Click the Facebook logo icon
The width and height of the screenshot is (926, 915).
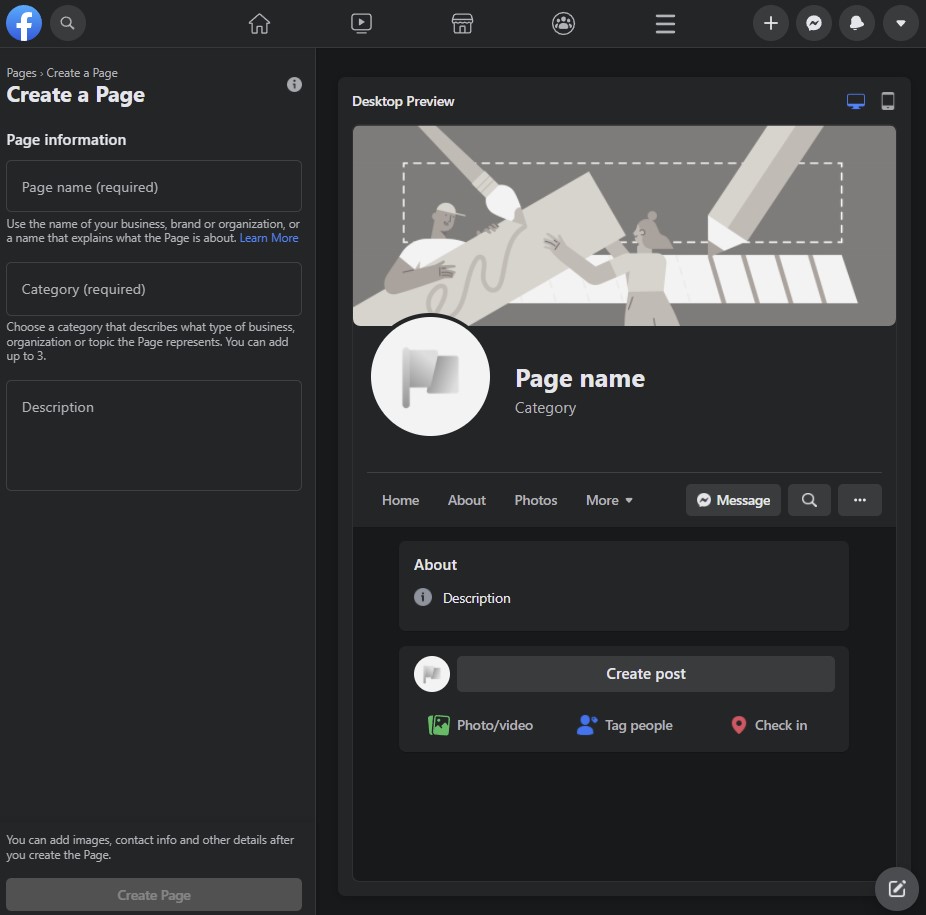coord(24,23)
